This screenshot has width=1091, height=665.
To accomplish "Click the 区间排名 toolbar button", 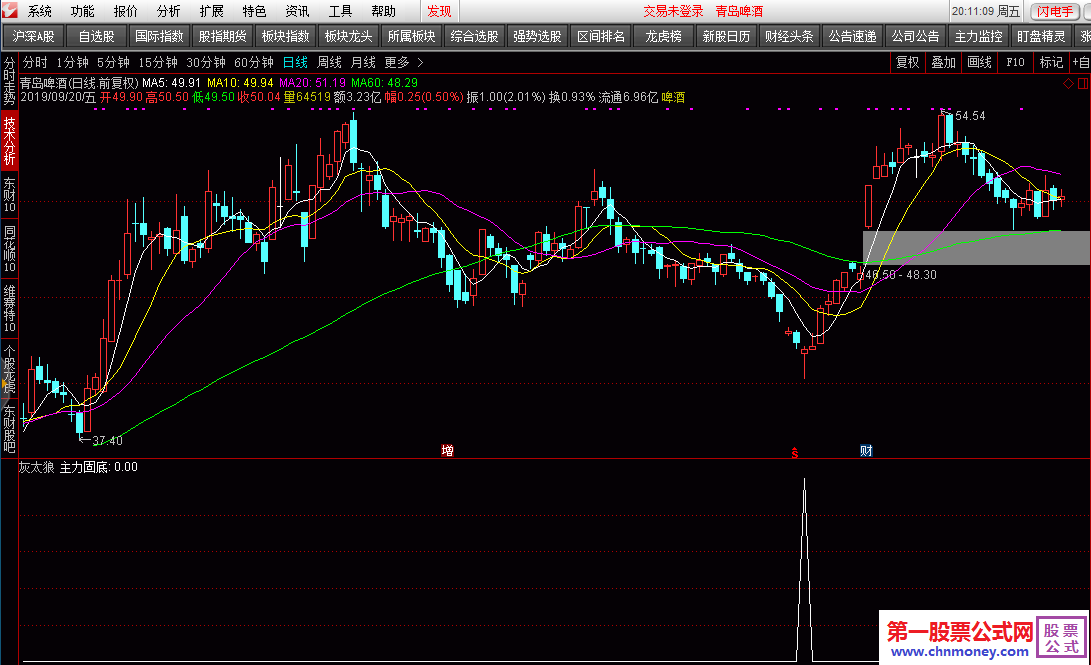I will pyautogui.click(x=600, y=36).
